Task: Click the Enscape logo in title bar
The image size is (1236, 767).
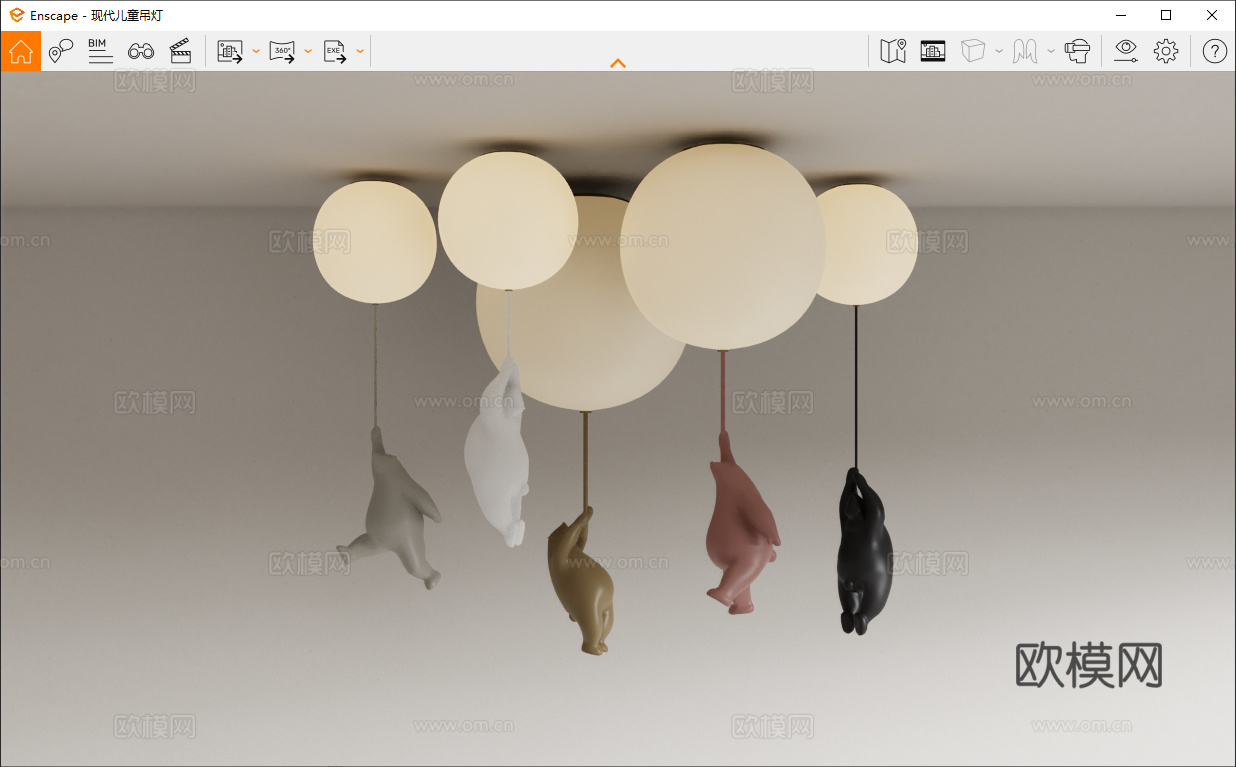Action: click(x=17, y=15)
